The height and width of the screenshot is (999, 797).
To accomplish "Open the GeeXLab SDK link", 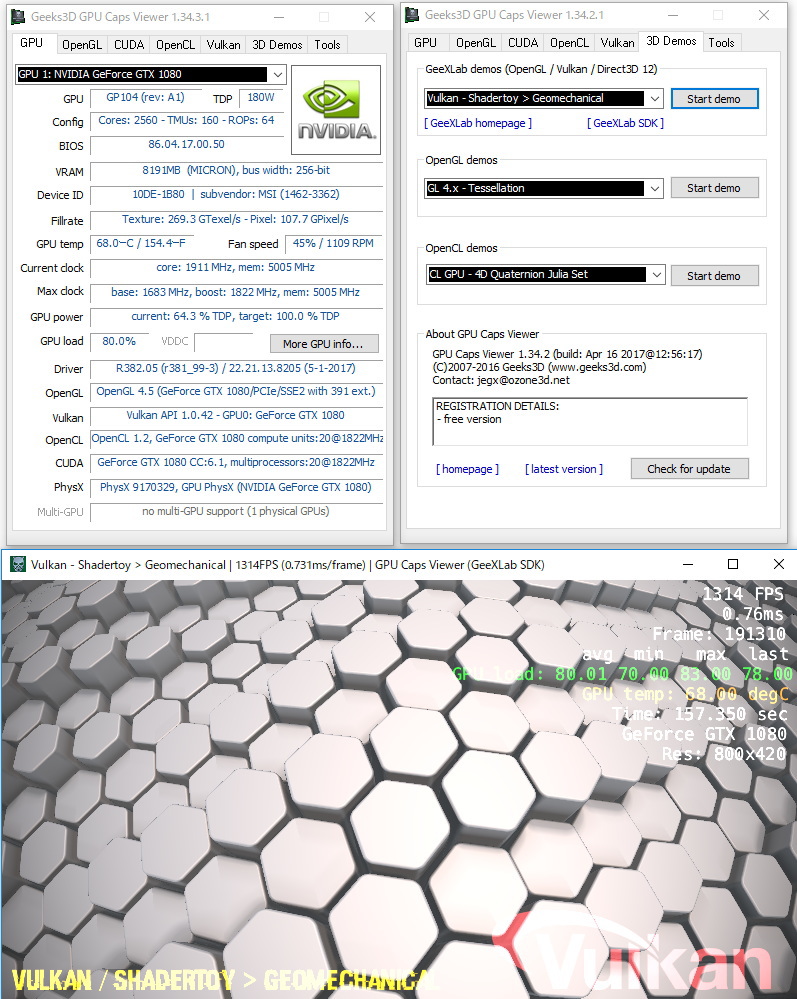I will [625, 124].
